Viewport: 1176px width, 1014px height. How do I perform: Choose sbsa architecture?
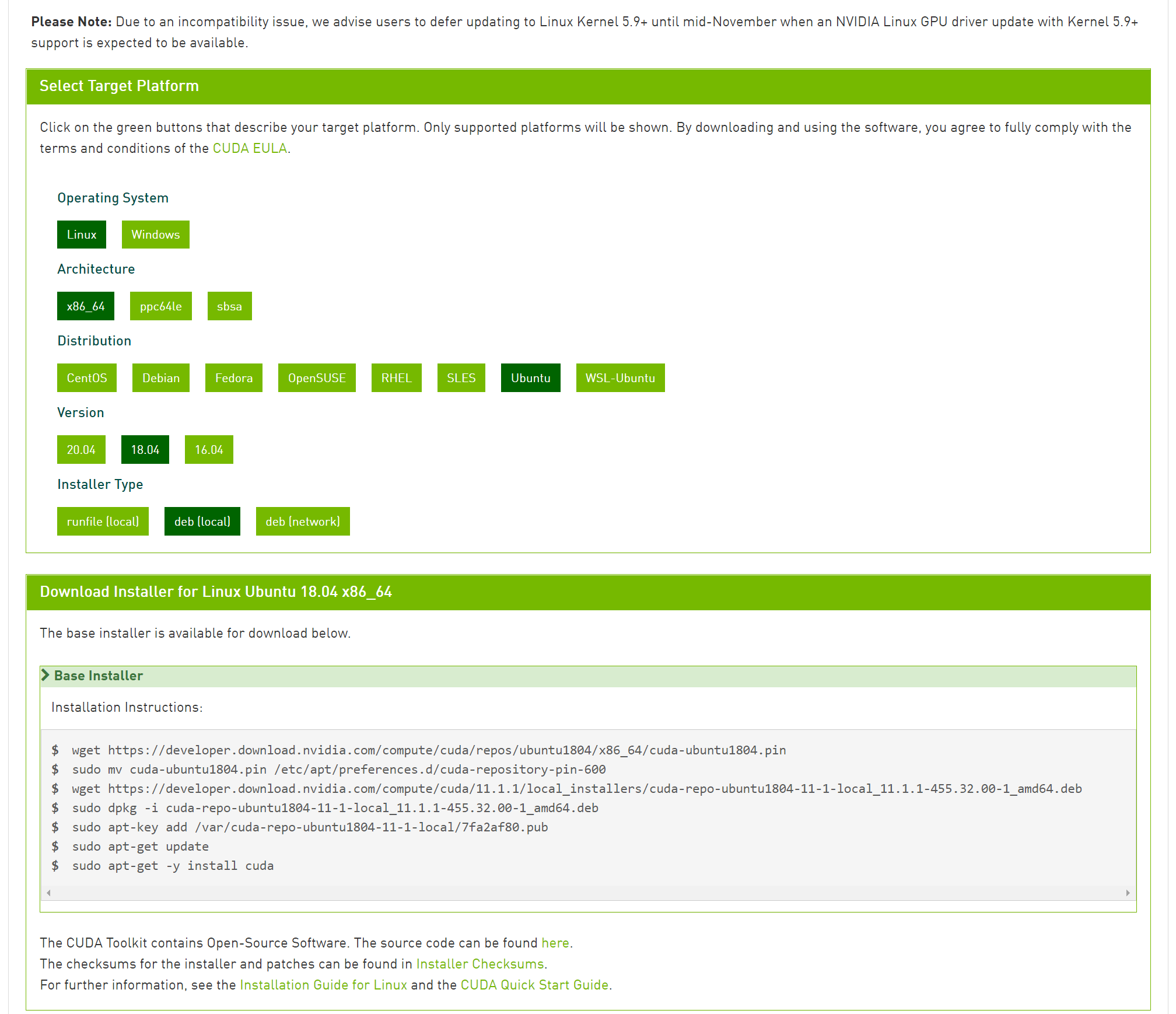[229, 306]
